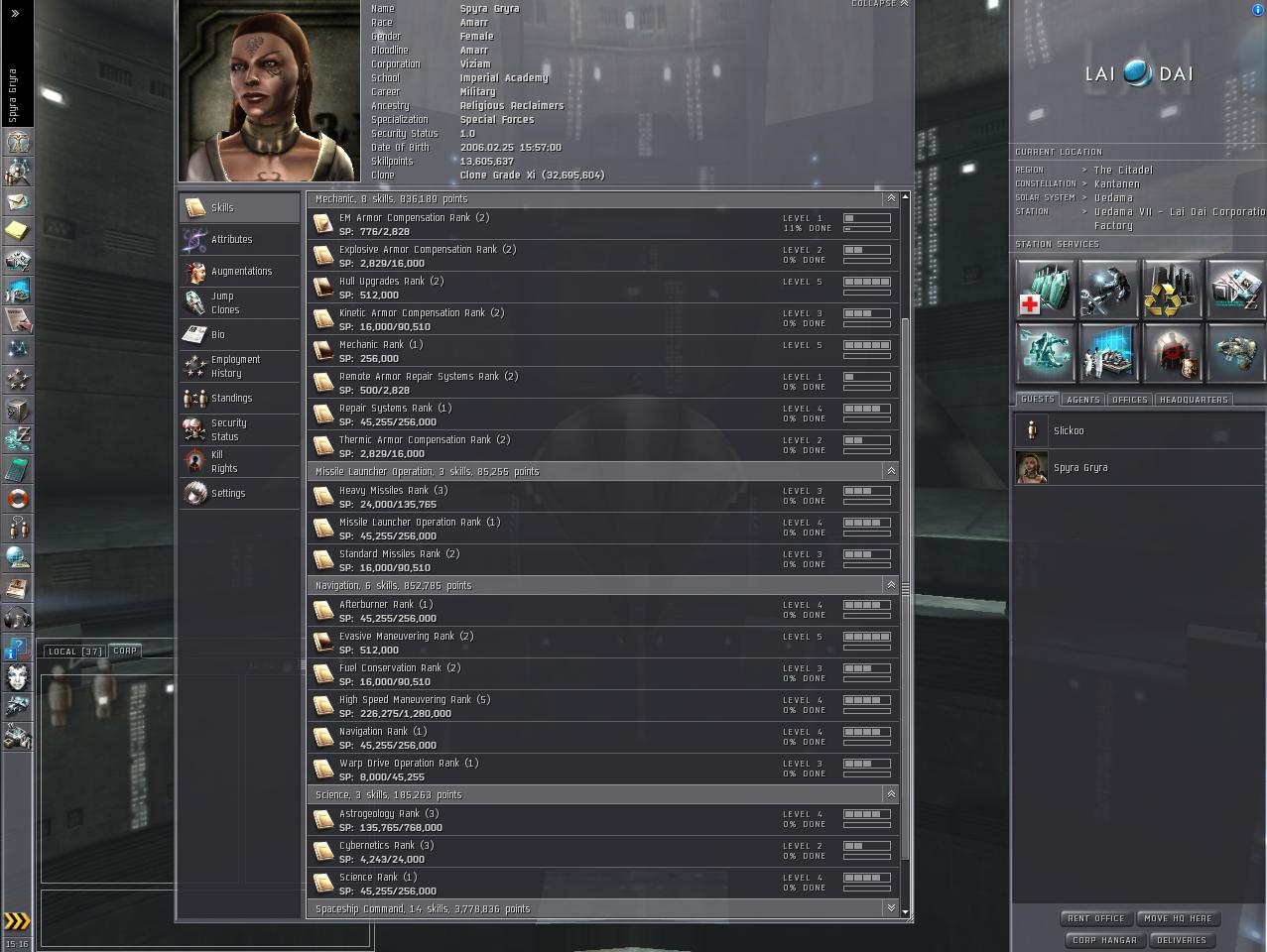Open the Employment History section
The width and height of the screenshot is (1267, 952).
[x=239, y=366]
